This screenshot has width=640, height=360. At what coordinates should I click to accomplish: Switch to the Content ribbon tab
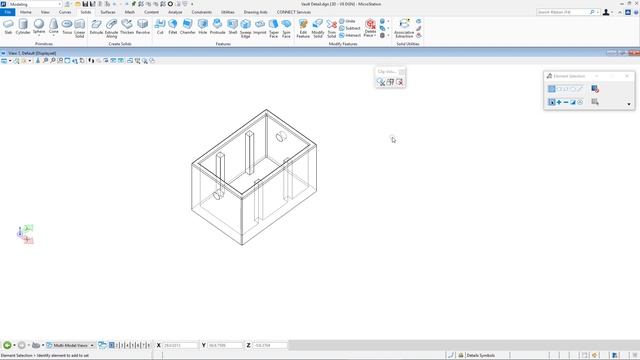point(151,12)
